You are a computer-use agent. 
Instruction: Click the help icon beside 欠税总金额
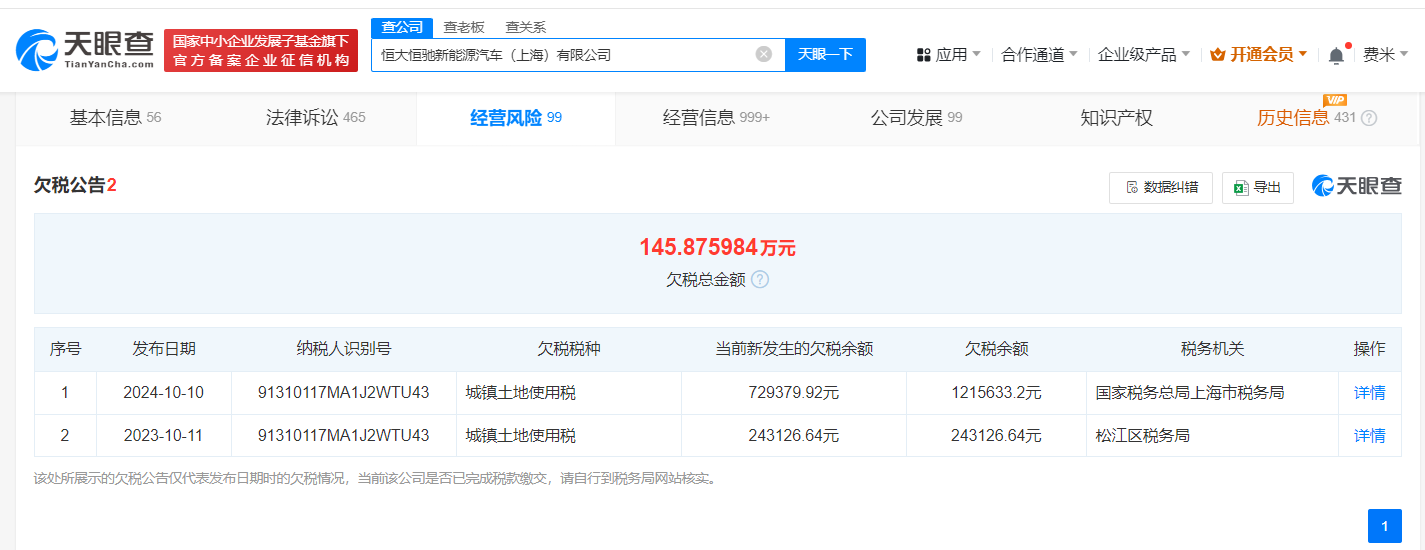(x=760, y=280)
